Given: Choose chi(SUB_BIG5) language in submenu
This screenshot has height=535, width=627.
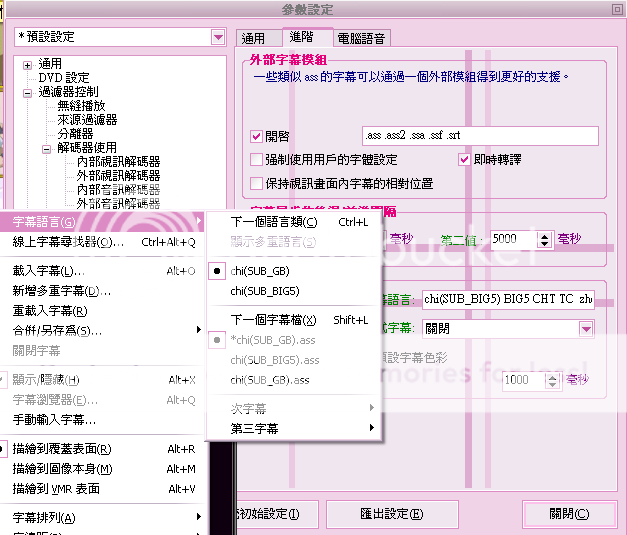Looking at the screenshot, I should pyautogui.click(x=264, y=291).
